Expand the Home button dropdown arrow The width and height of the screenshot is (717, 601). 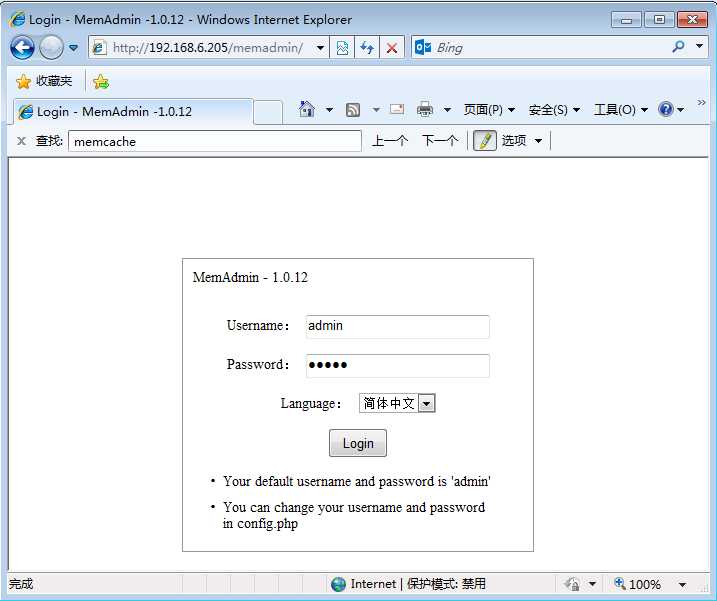pyautogui.click(x=329, y=110)
